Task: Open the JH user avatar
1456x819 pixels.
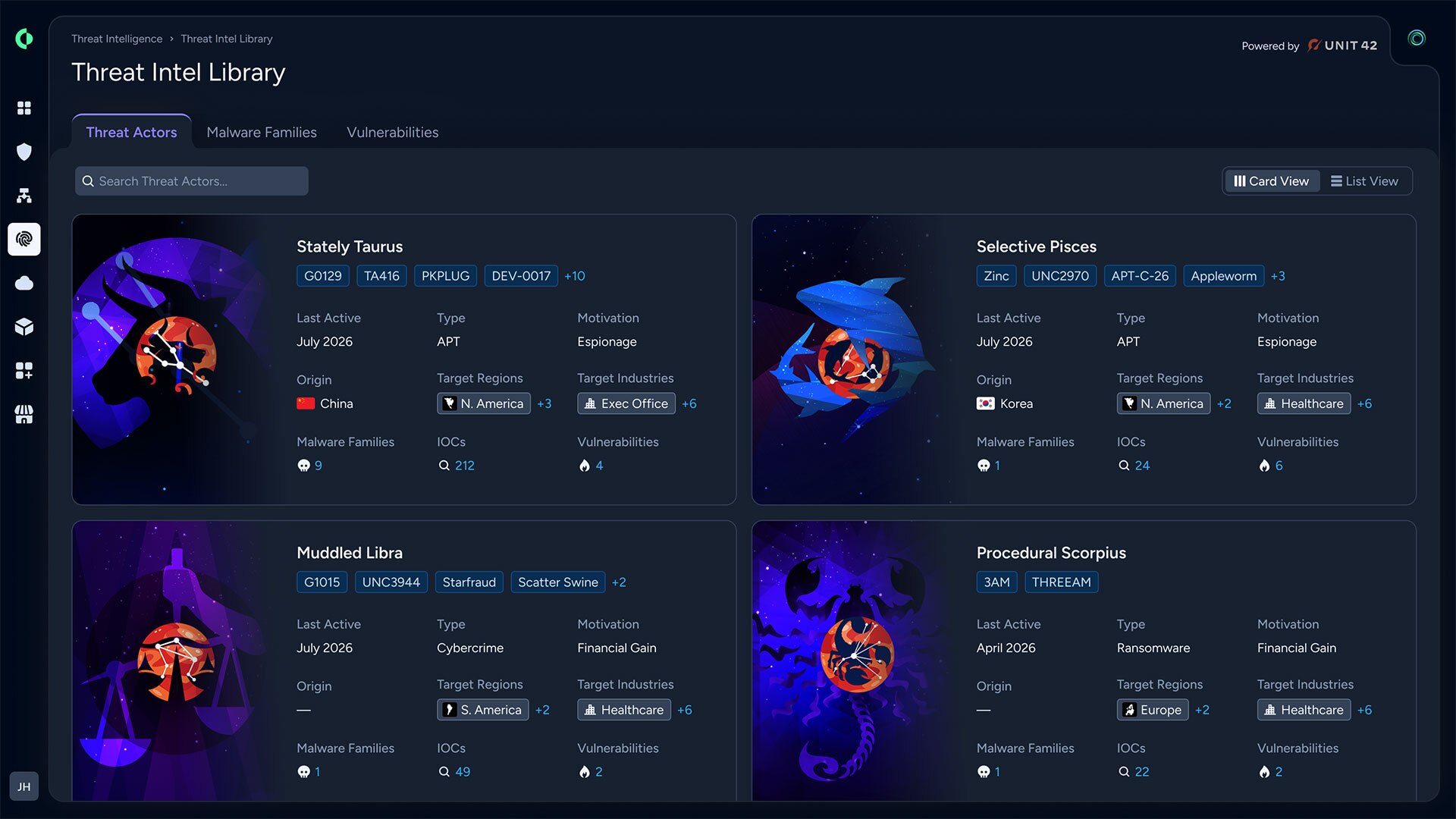Action: coord(24,786)
